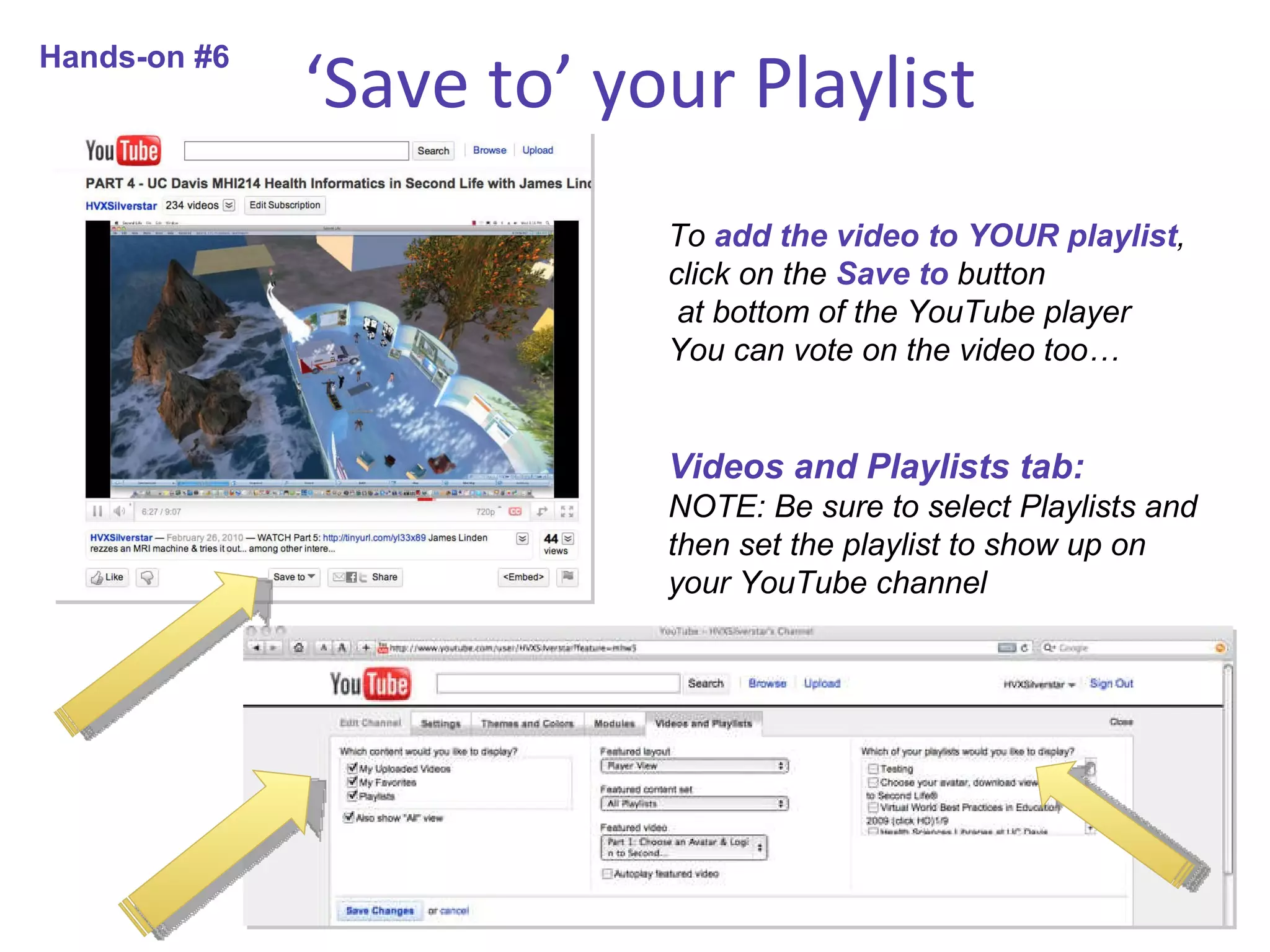Screen dimensions: 1270x952
Task: Enter fullscreen with the fullscreen icon
Action: (567, 511)
